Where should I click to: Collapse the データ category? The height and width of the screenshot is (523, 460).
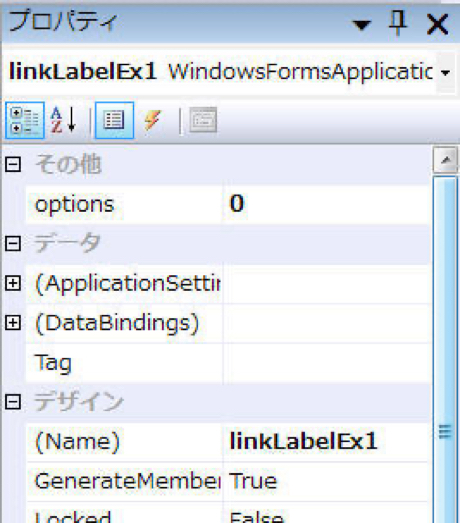point(13,243)
